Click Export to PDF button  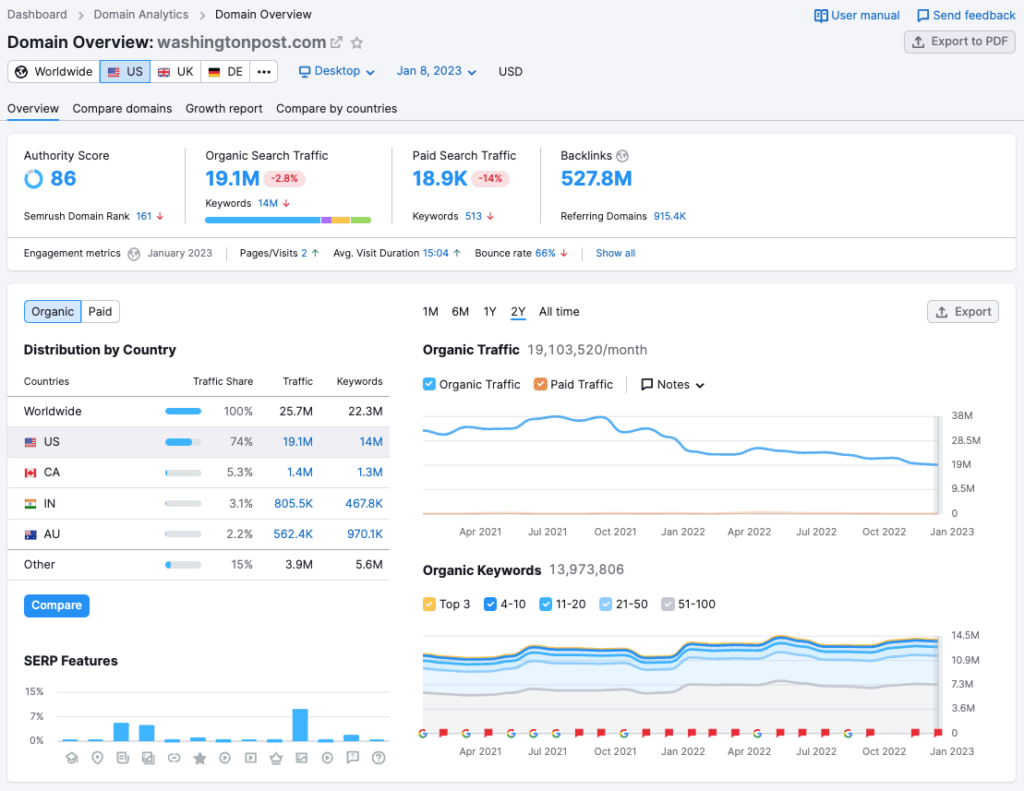click(x=959, y=42)
